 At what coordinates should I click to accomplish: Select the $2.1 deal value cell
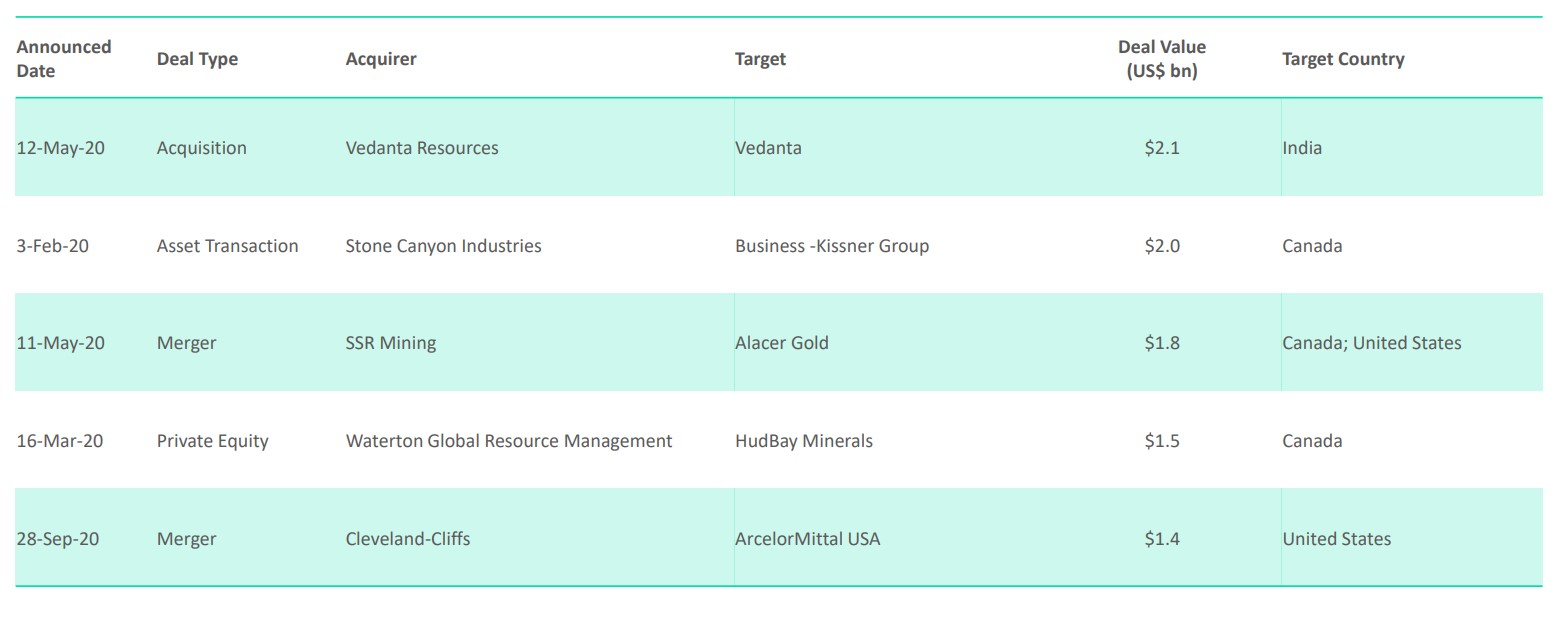[x=1162, y=148]
